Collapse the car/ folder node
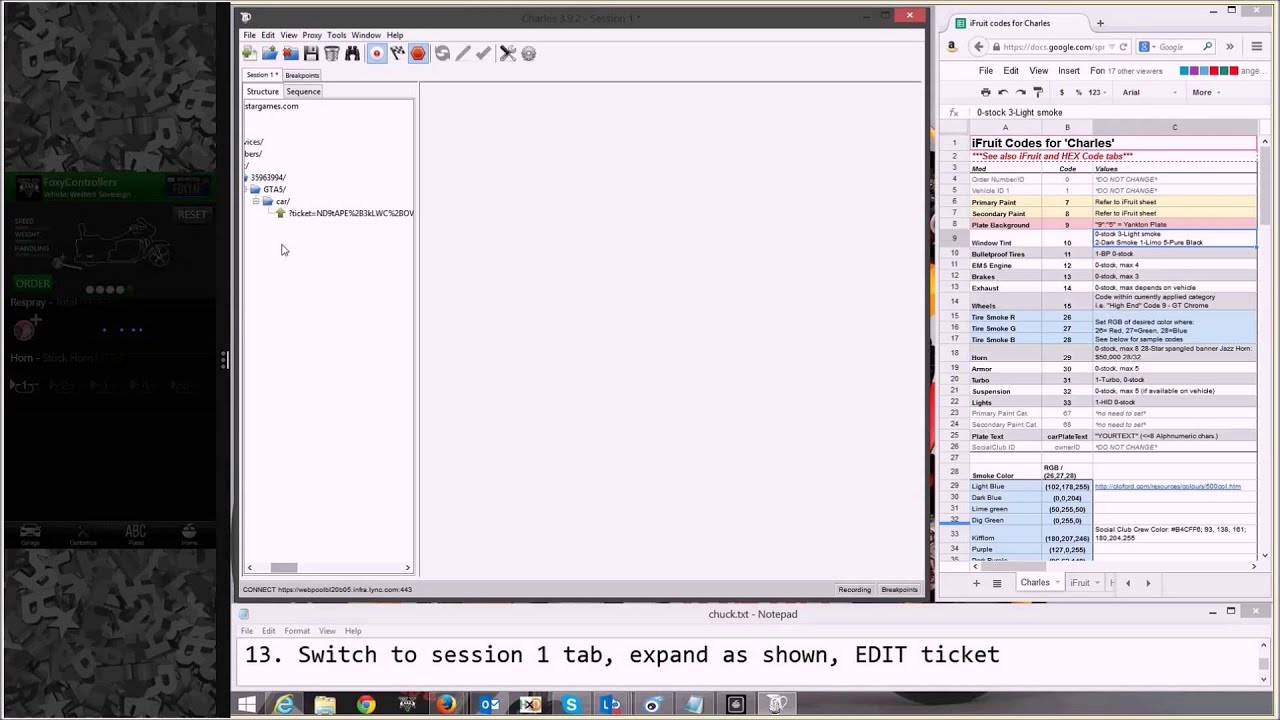This screenshot has height=720, width=1280. pos(256,201)
